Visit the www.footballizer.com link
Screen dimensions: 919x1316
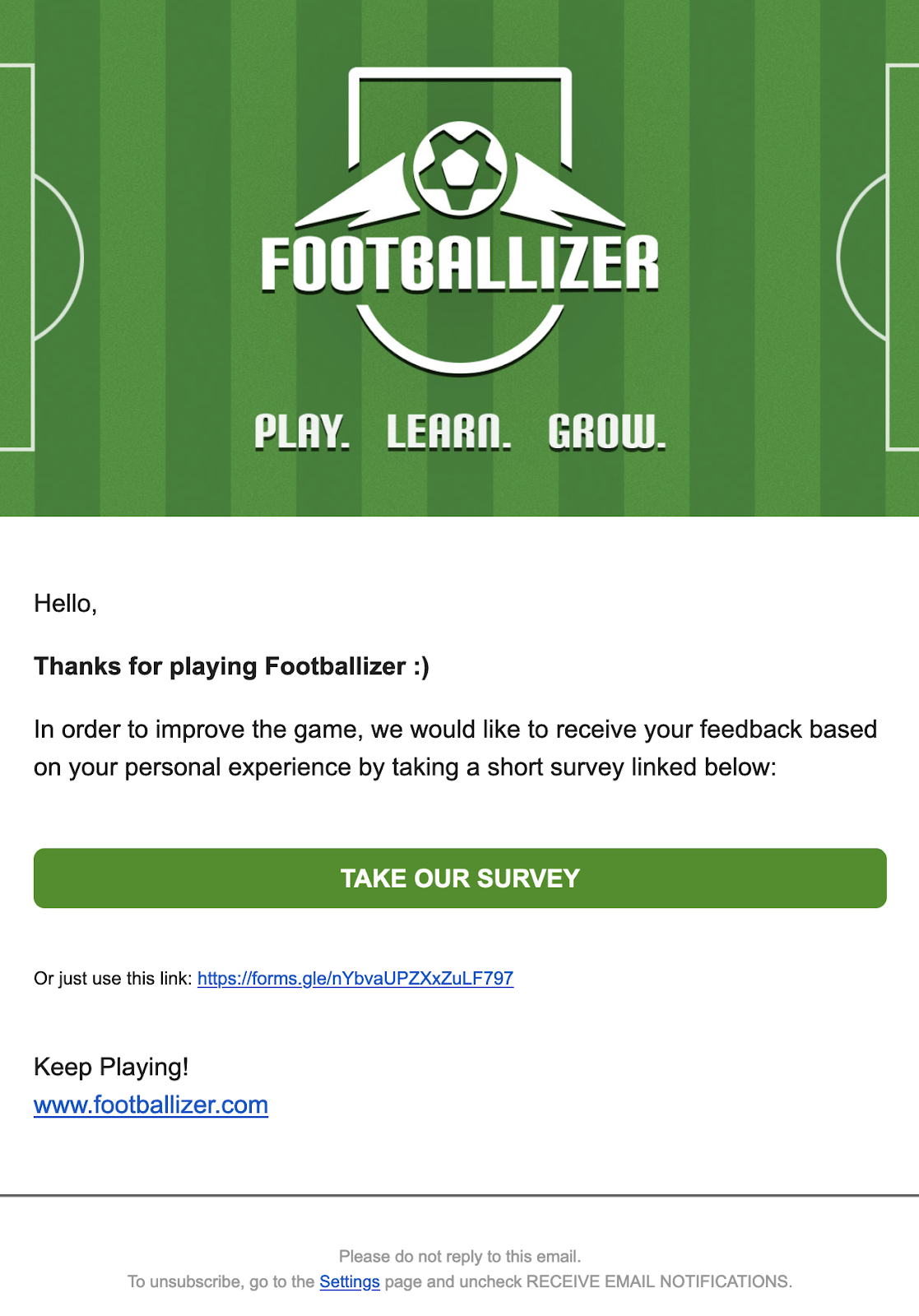tap(151, 1105)
